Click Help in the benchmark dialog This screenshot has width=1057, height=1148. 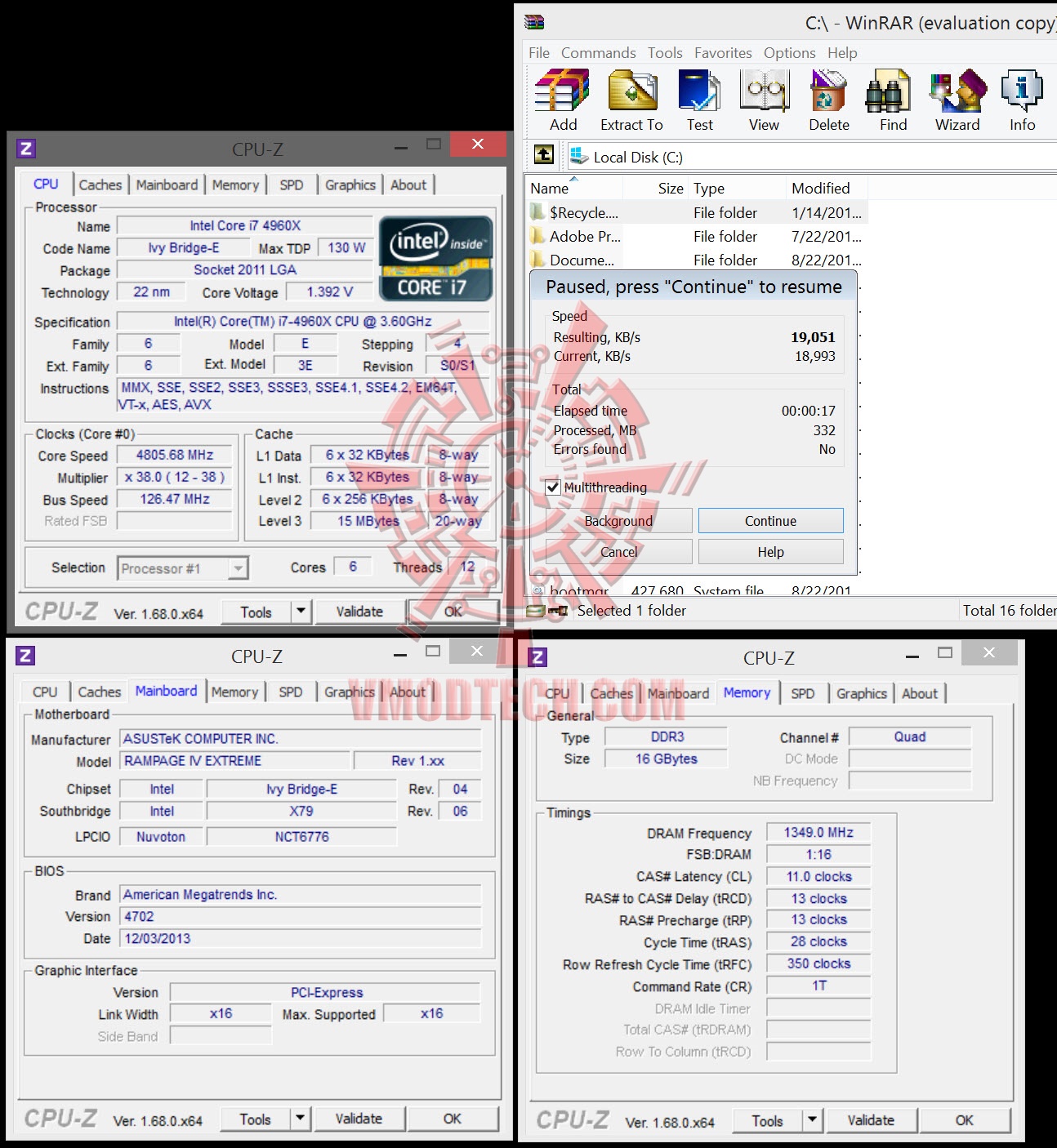pos(770,552)
